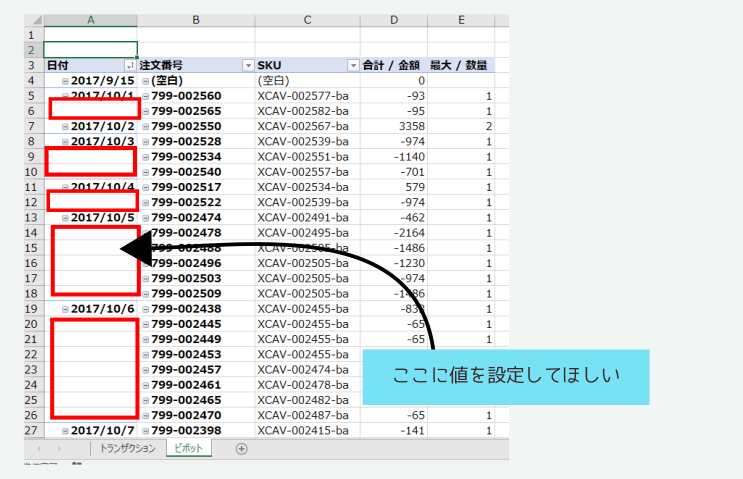The height and width of the screenshot is (479, 743).
Task: Click the select-all corner triangle
Action: pos(36,20)
